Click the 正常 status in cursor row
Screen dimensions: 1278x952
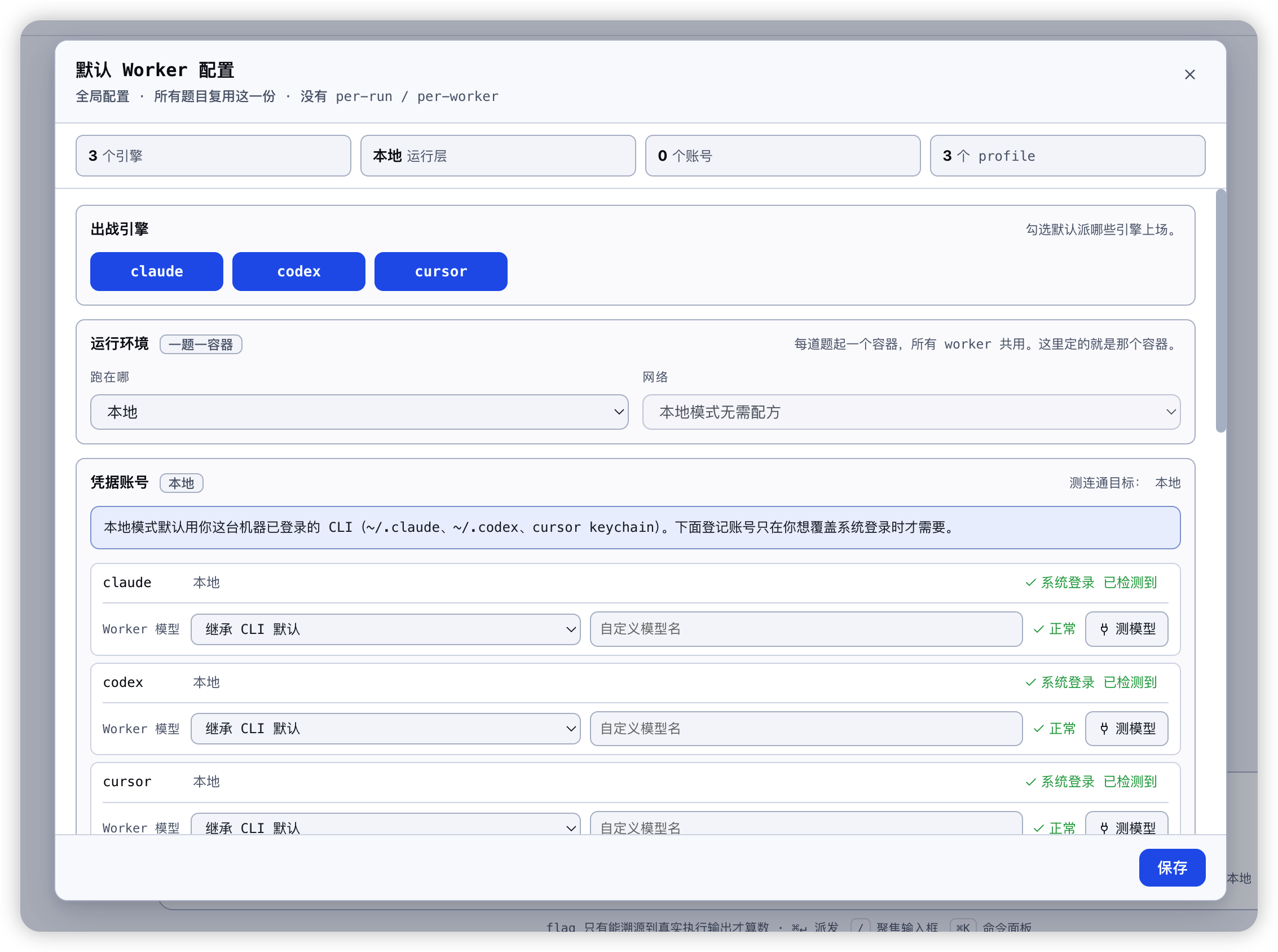click(1055, 828)
